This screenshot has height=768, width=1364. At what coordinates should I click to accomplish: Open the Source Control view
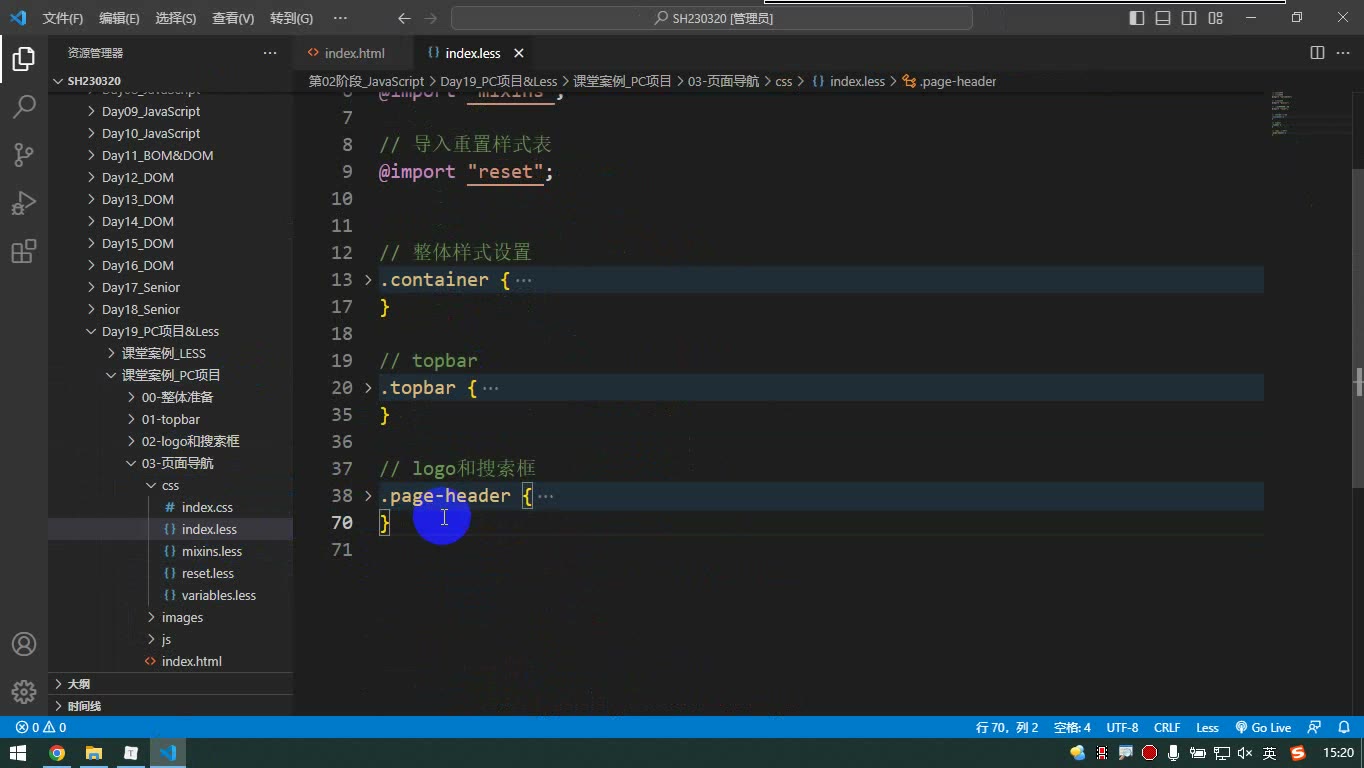pyautogui.click(x=23, y=154)
